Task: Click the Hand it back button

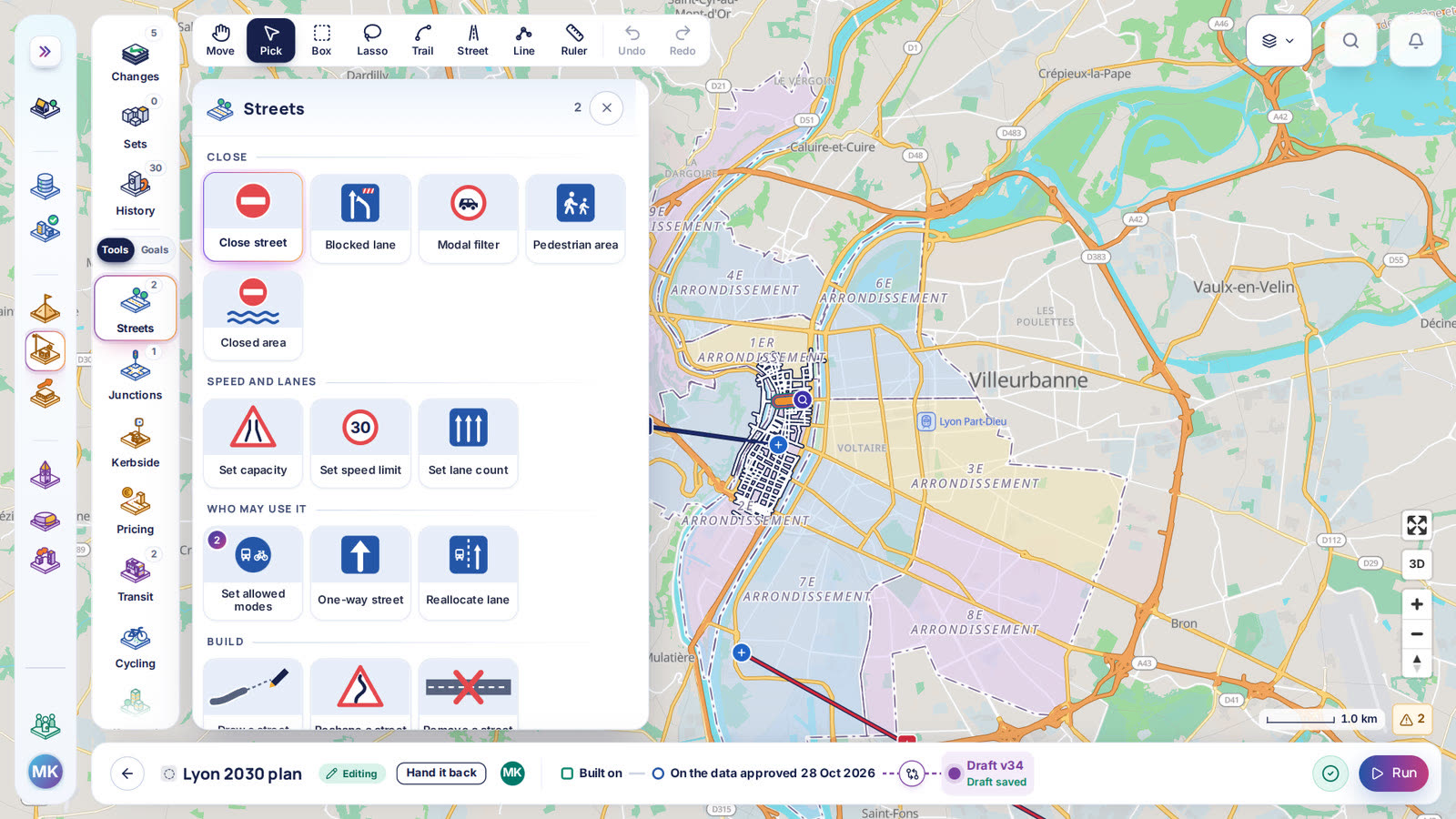Action: [441, 773]
